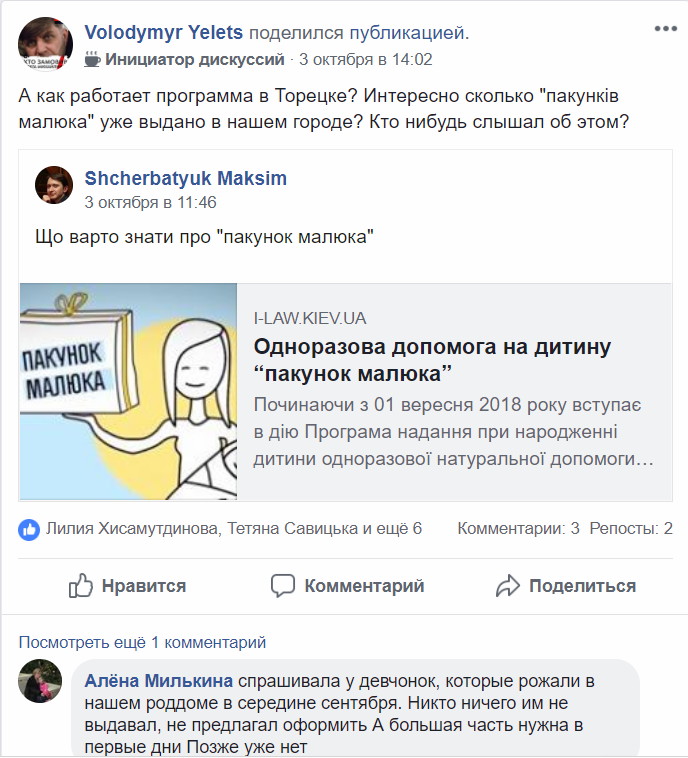This screenshot has height=758, width=688.
Task: Click the speech bubble comment icon
Action: pos(282,586)
